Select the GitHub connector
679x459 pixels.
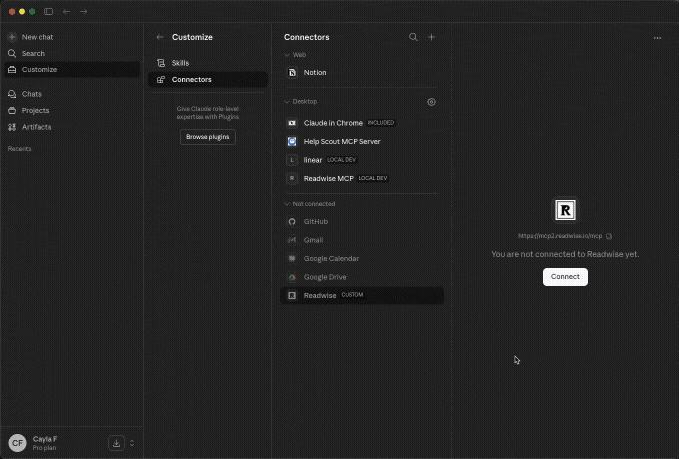(x=316, y=221)
